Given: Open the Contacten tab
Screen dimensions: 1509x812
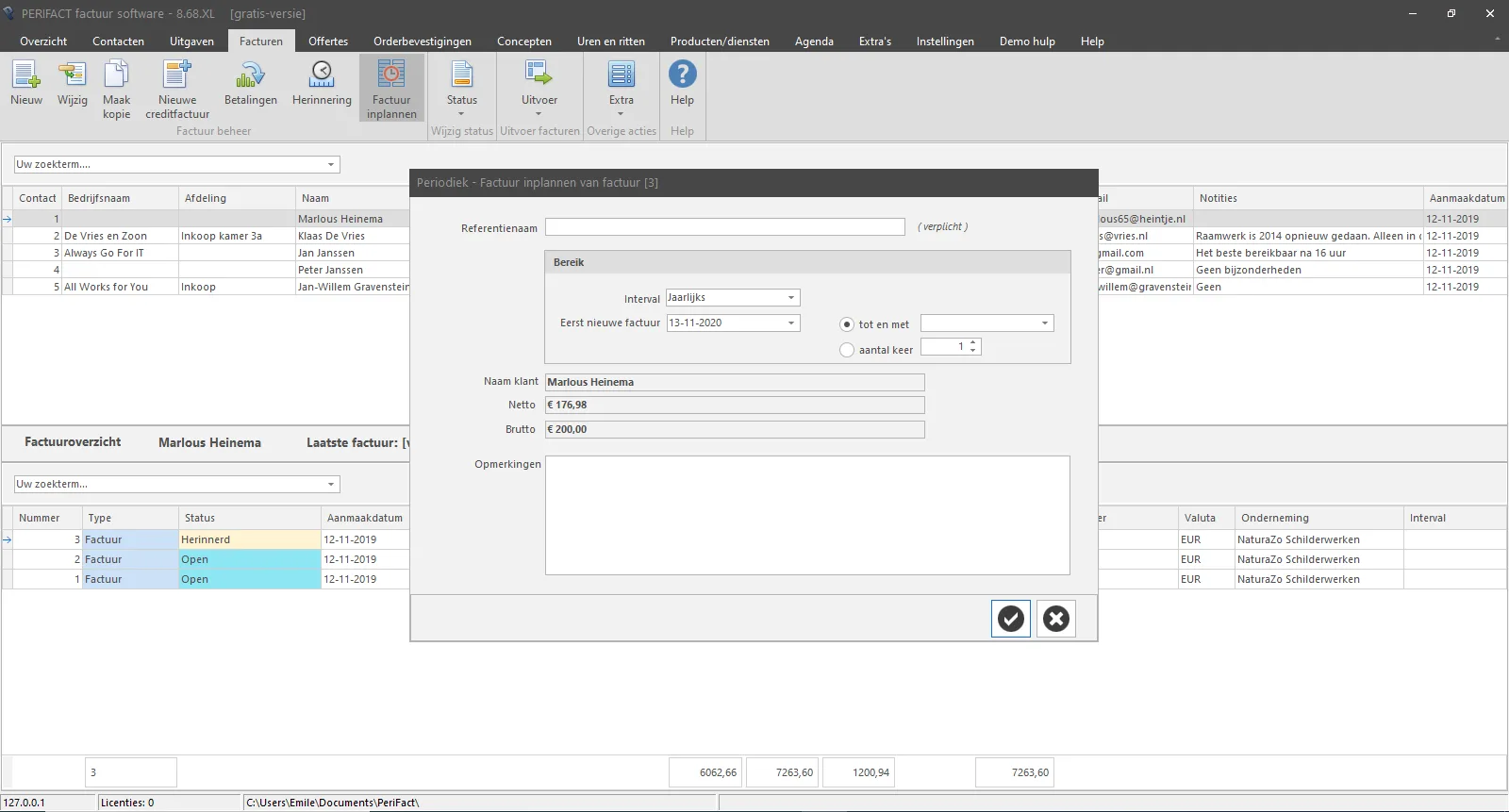Looking at the screenshot, I should (118, 41).
